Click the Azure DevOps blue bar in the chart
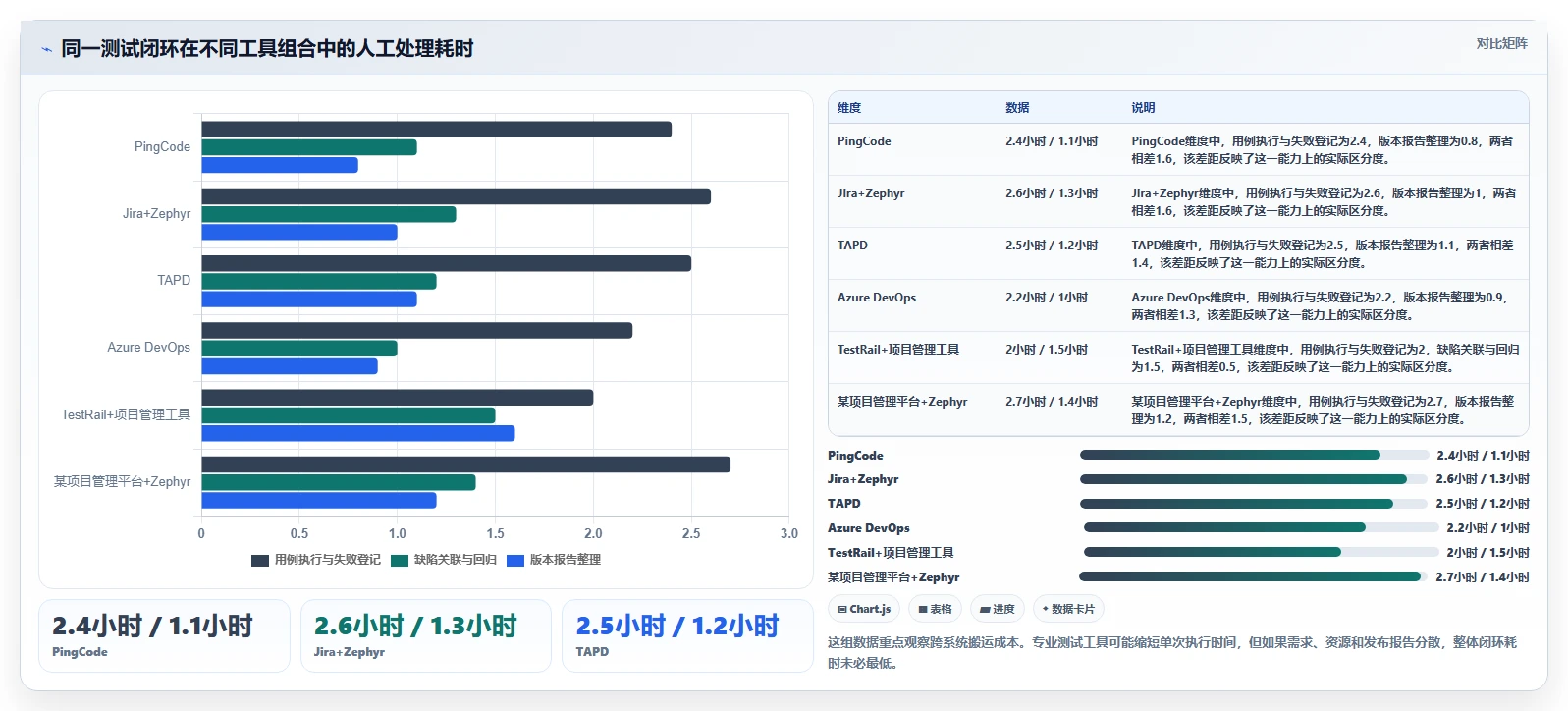Image resolution: width=1568 pixels, height=711 pixels. point(290,365)
